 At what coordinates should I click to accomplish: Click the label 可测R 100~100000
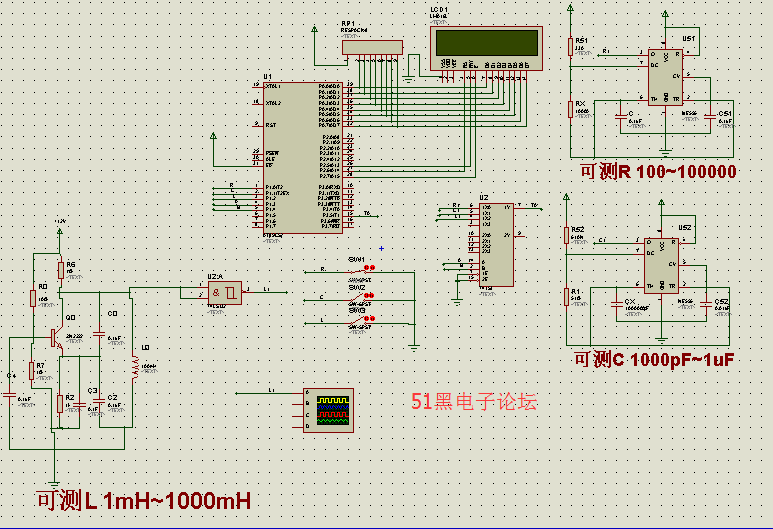pos(658,172)
